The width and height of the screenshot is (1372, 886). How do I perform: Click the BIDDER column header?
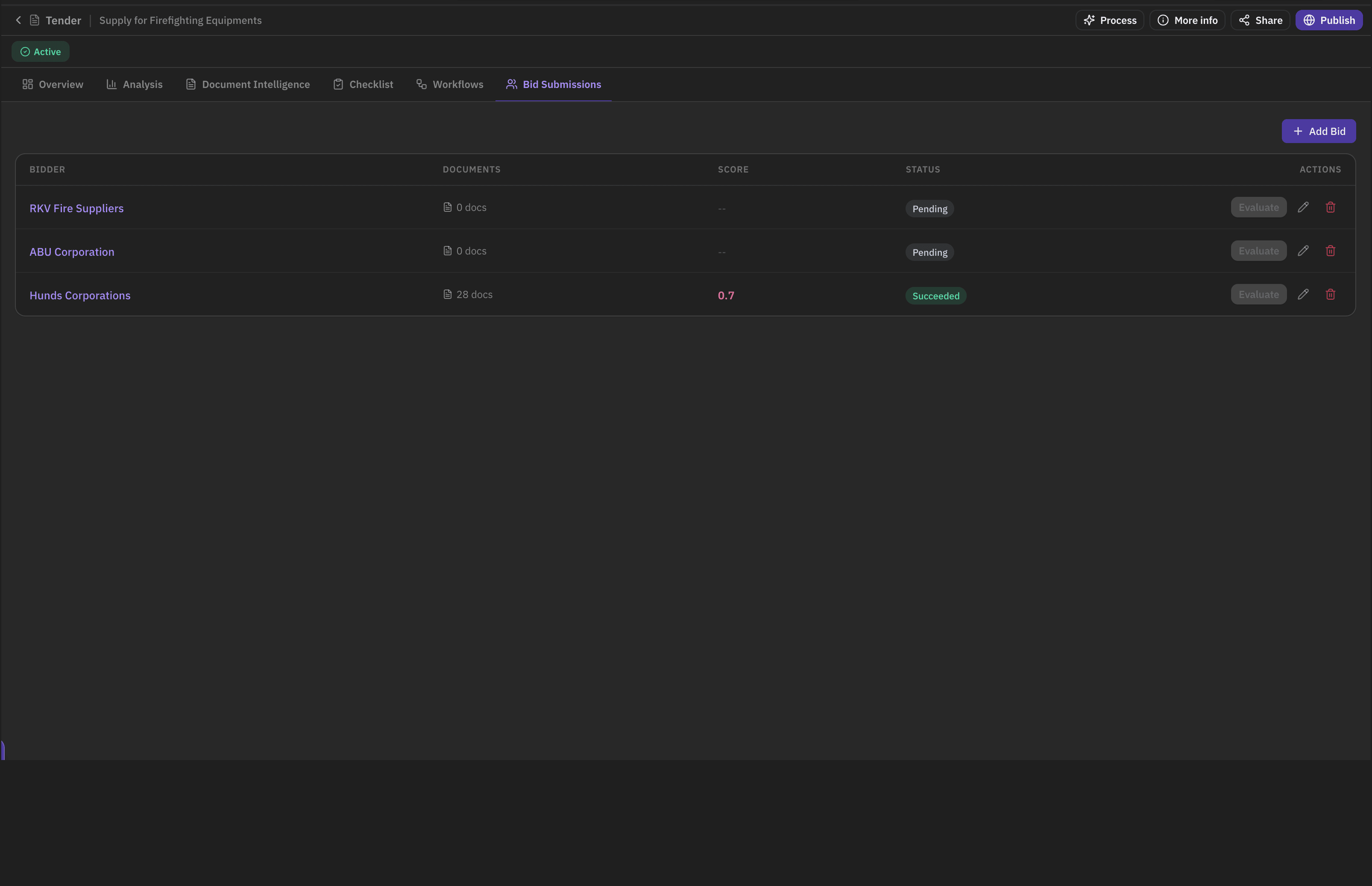pyautogui.click(x=47, y=170)
